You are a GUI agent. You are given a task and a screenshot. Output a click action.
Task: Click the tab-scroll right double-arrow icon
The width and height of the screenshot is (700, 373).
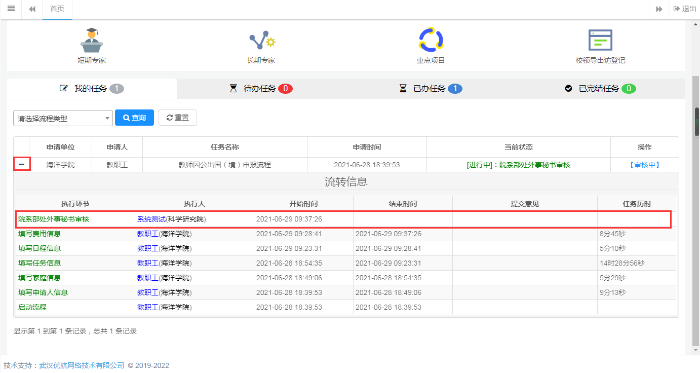click(x=659, y=9)
